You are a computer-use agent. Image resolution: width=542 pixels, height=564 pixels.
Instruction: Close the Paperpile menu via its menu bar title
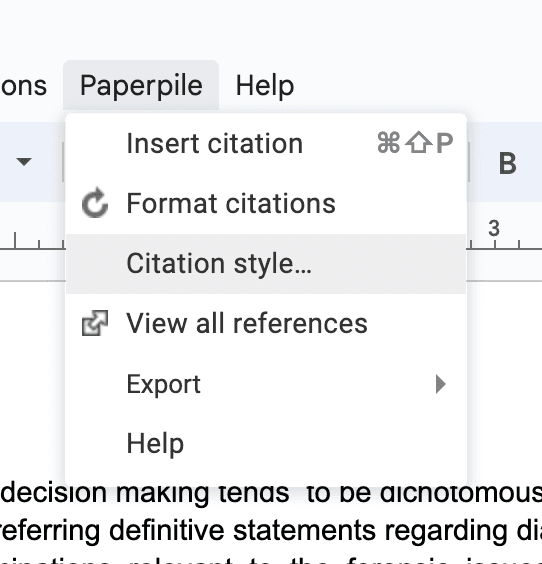pos(141,86)
